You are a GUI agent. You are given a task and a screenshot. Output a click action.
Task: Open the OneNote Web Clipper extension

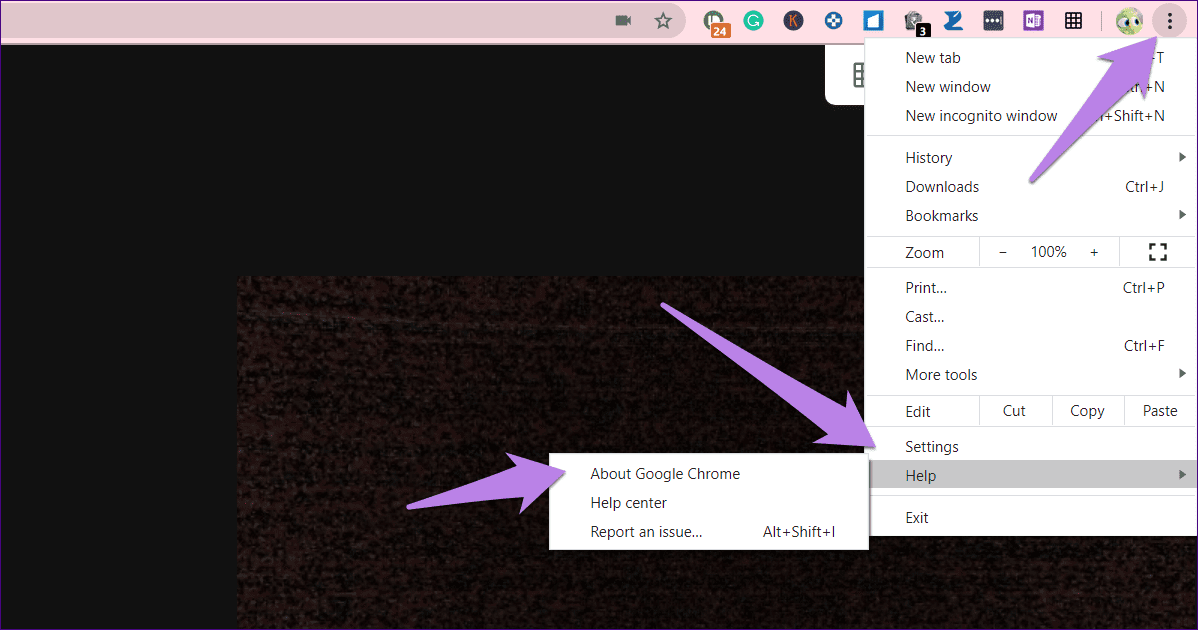pos(1033,21)
